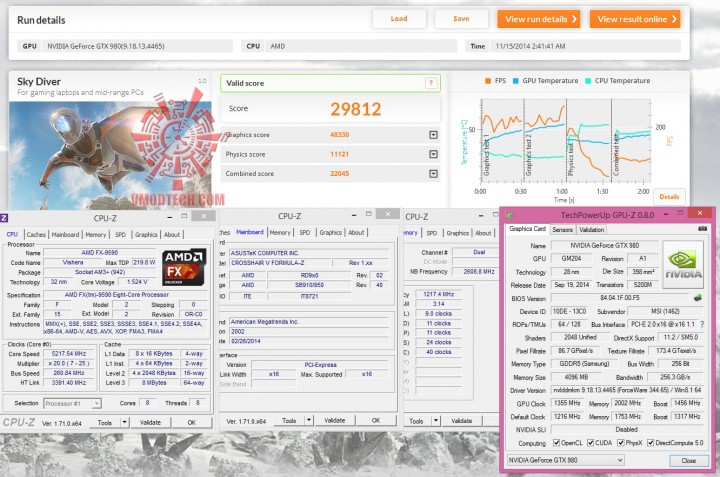
Task: Click the Memory Size 4096 MB value
Action: (x=576, y=377)
